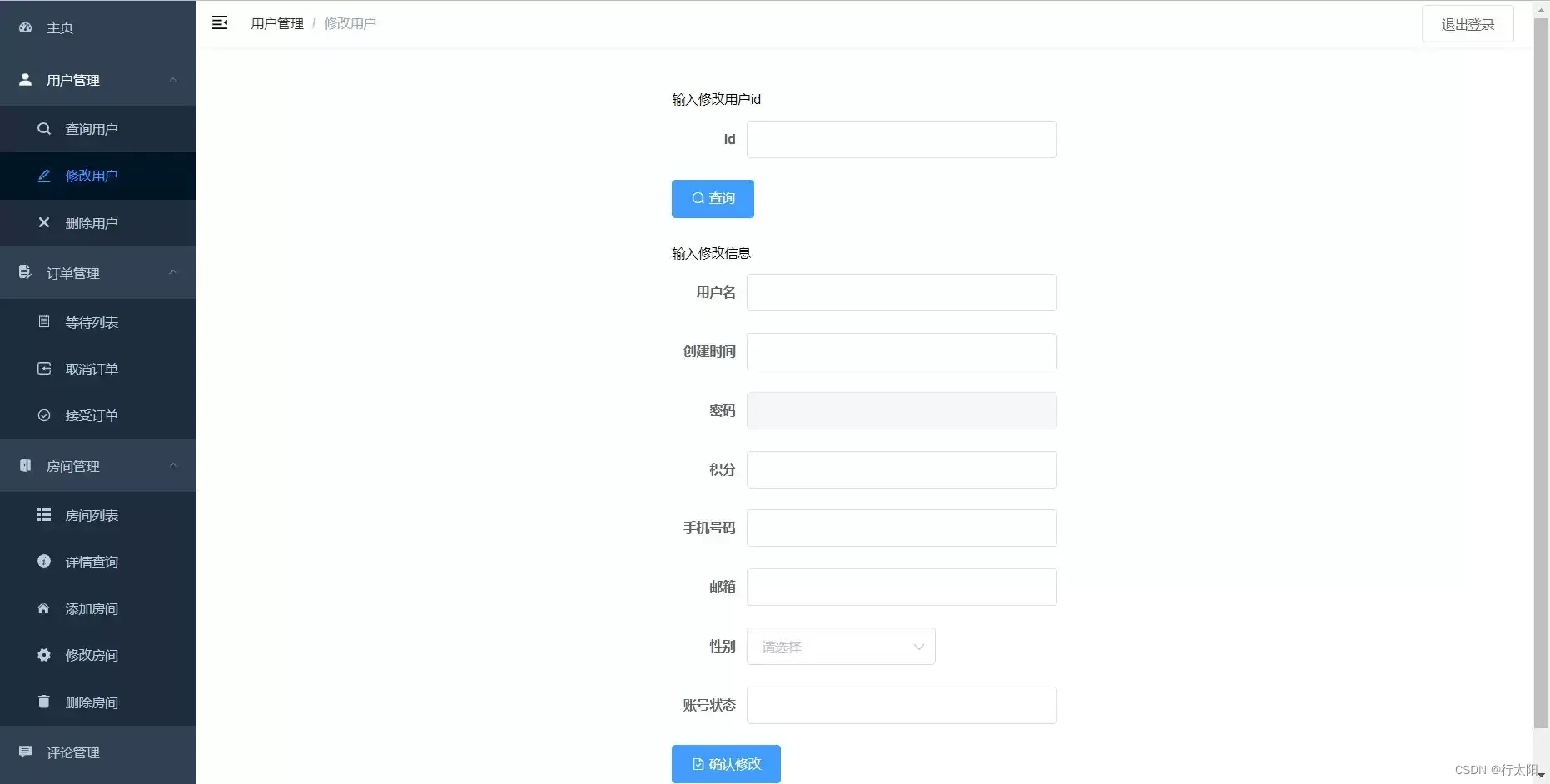Click the 查询 search button
1550x784 pixels.
click(712, 199)
